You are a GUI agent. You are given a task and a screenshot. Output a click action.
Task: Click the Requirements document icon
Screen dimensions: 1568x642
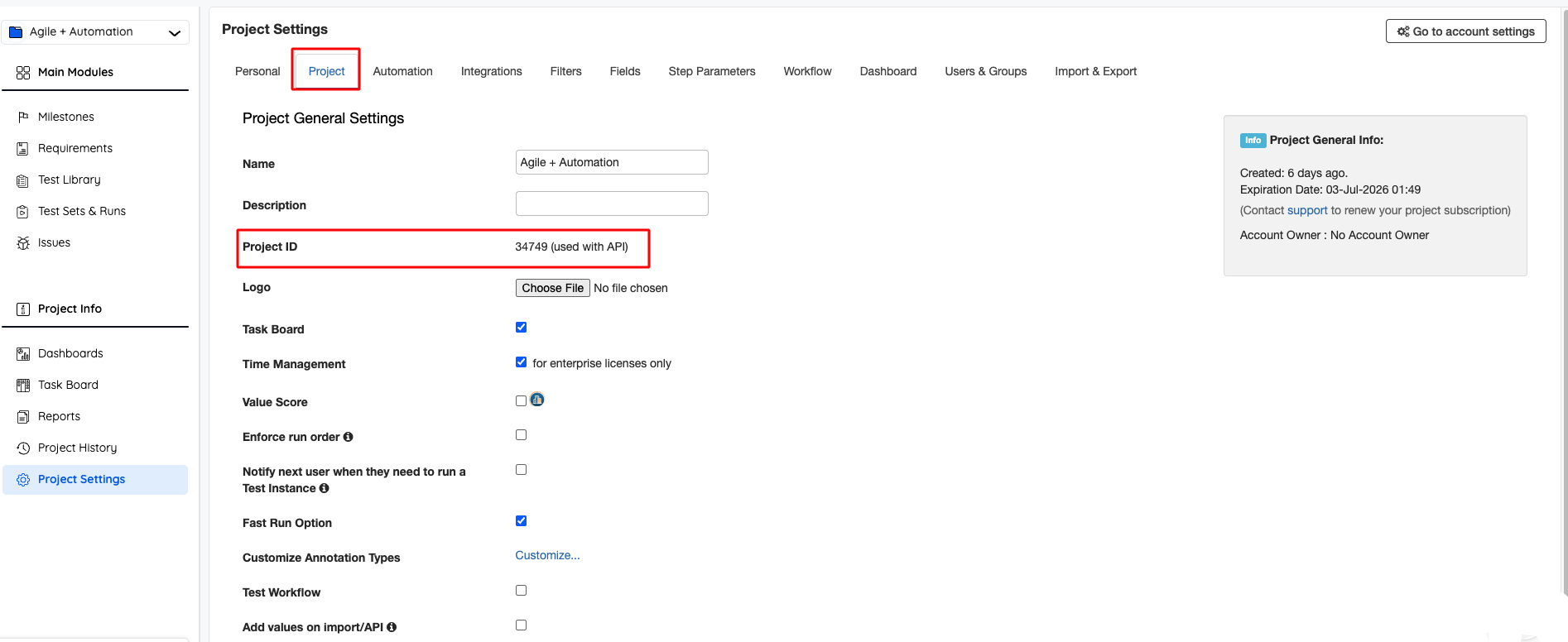(23, 149)
